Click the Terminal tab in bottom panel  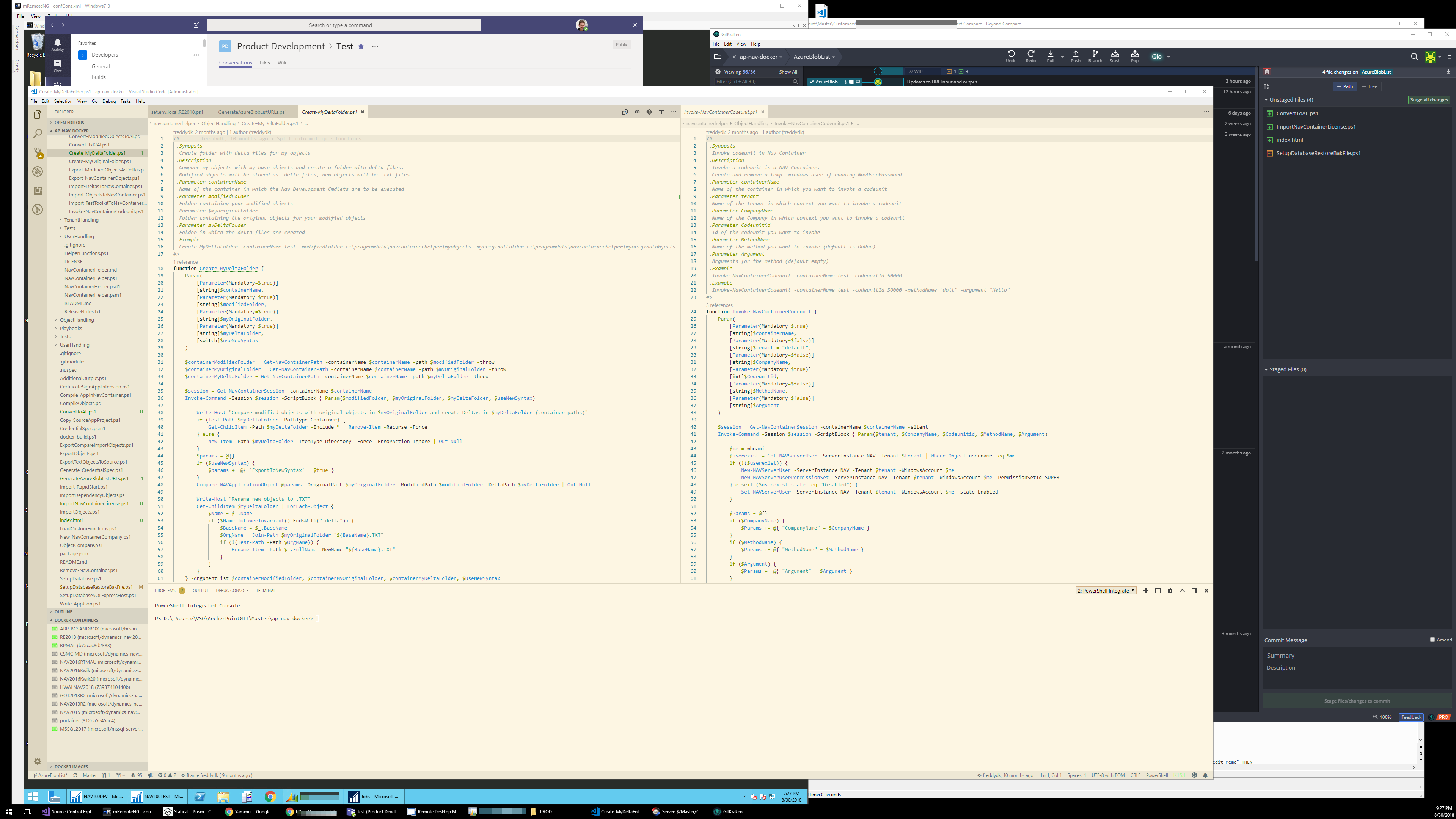click(265, 590)
